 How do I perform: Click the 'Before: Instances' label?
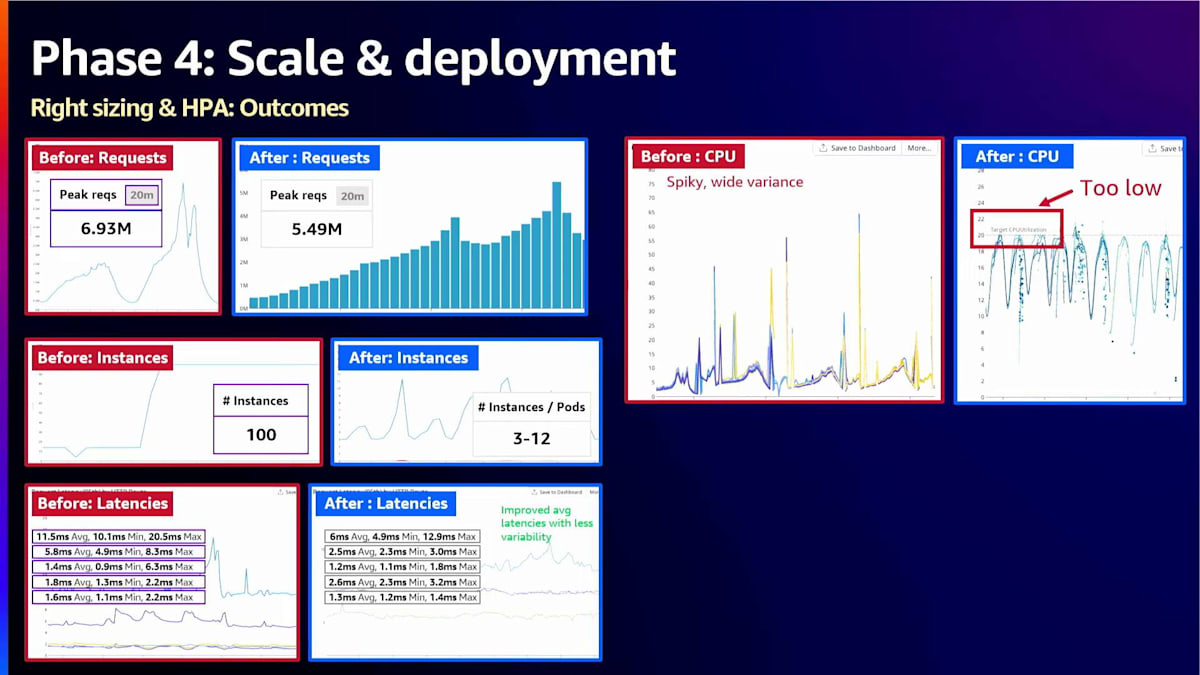pyautogui.click(x=103, y=357)
